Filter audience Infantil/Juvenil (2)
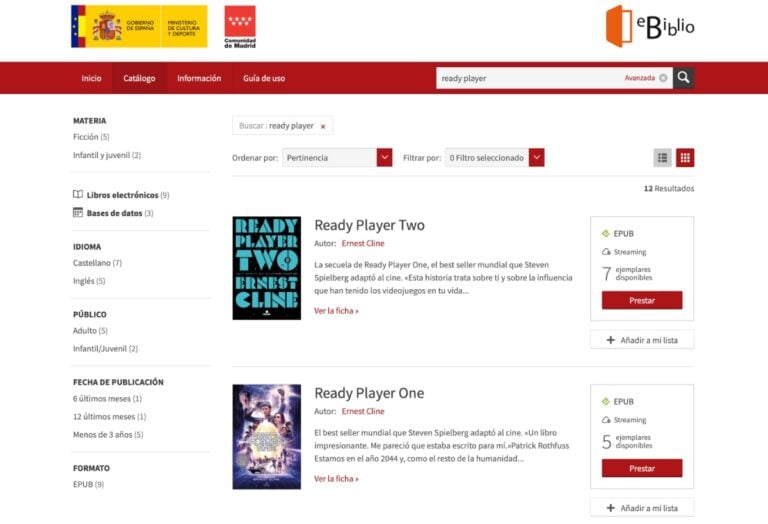768x524 pixels. pyautogui.click(x=105, y=349)
